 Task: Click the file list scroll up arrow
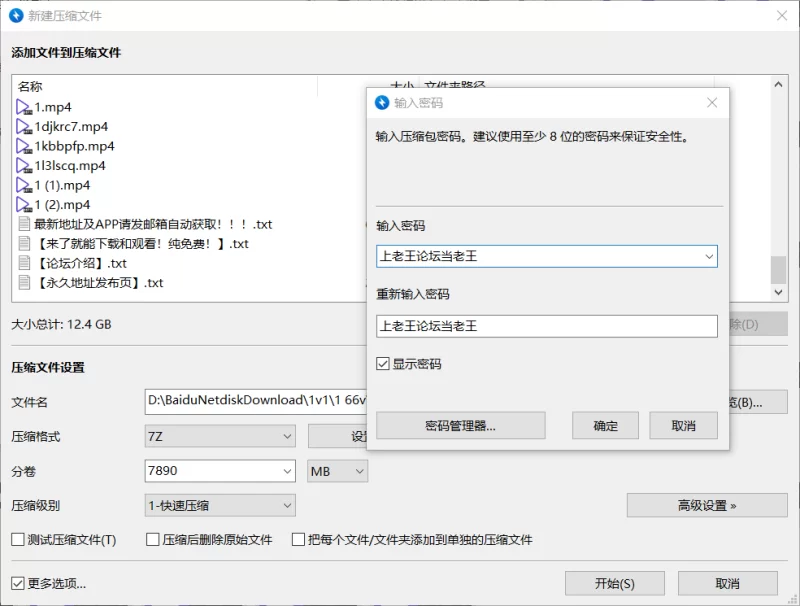pos(778,85)
